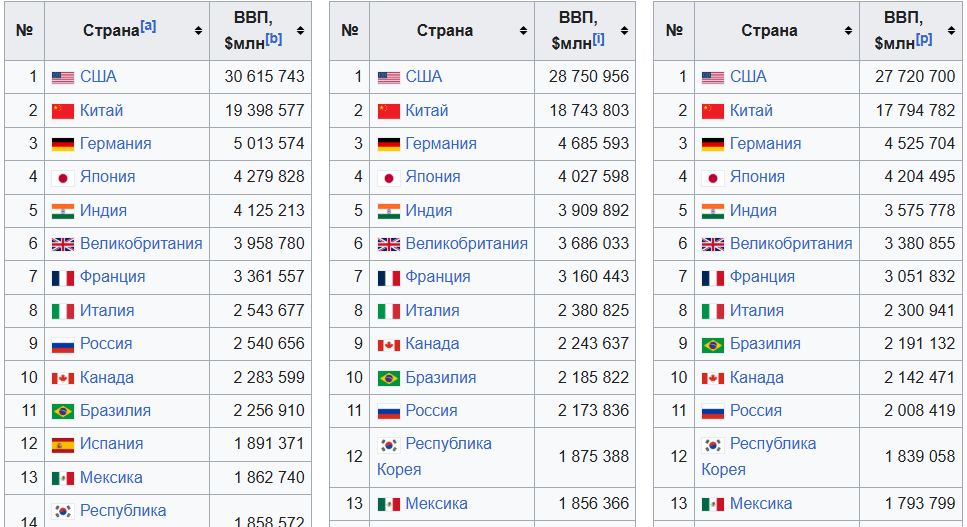Open Германия link in first table

coord(115,144)
